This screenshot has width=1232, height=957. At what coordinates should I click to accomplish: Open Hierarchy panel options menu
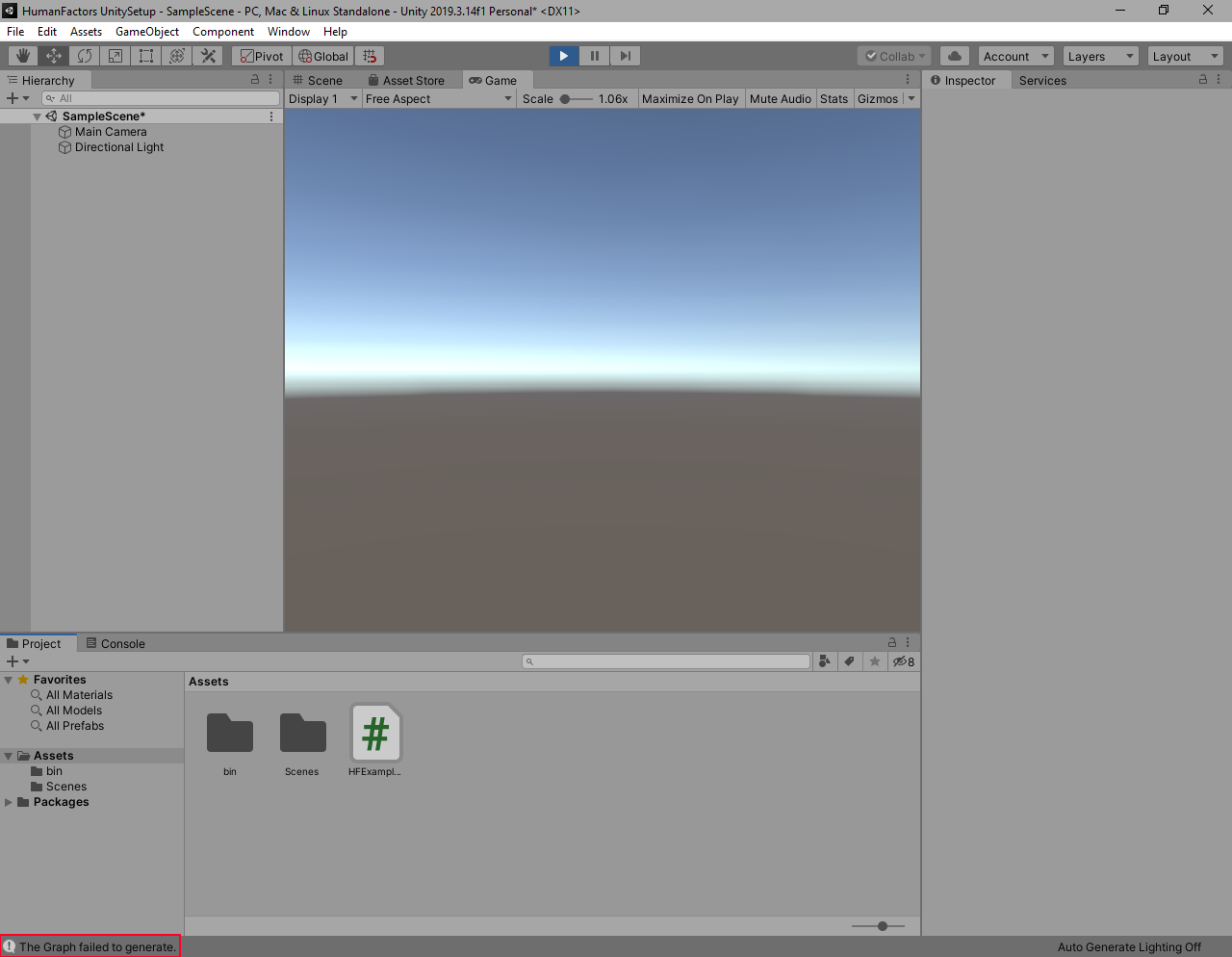tap(270, 79)
